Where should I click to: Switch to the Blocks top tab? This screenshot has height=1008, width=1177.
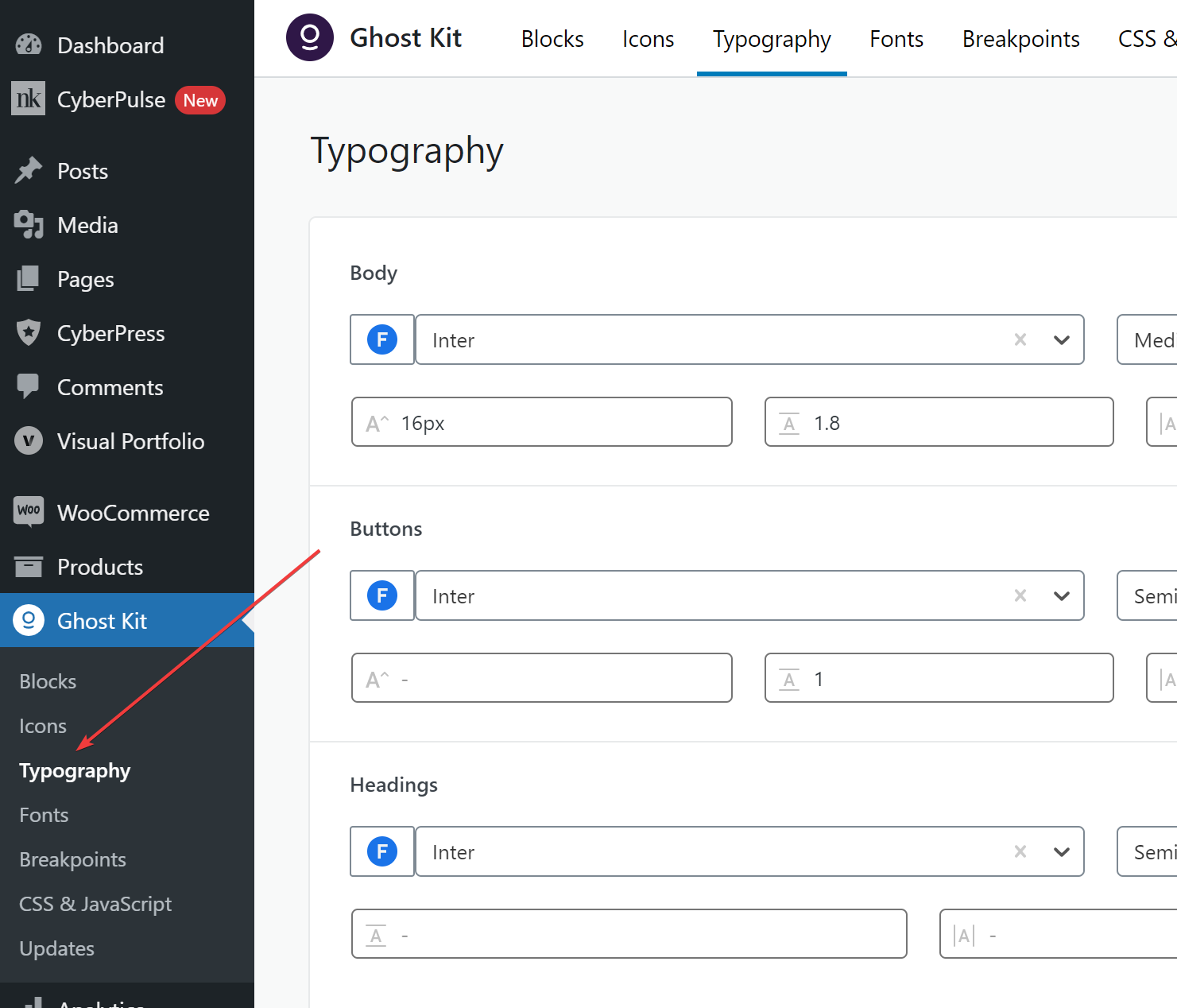(x=552, y=39)
